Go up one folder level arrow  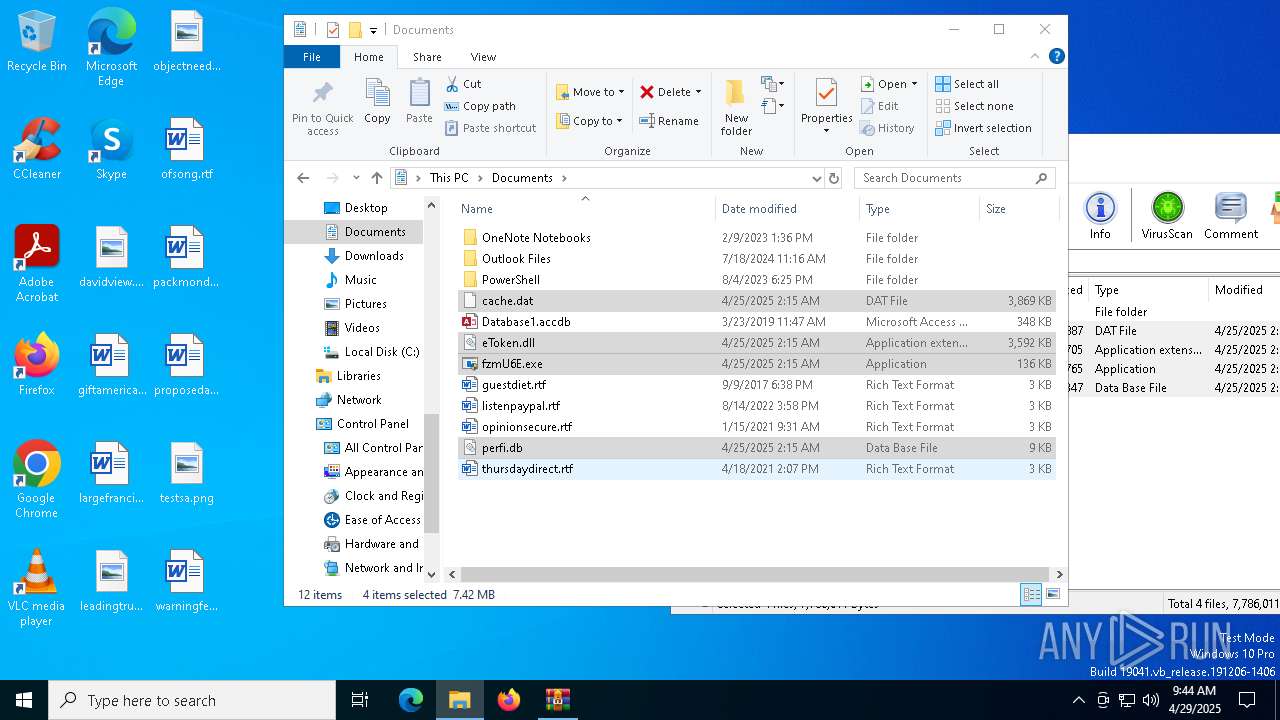[376, 178]
